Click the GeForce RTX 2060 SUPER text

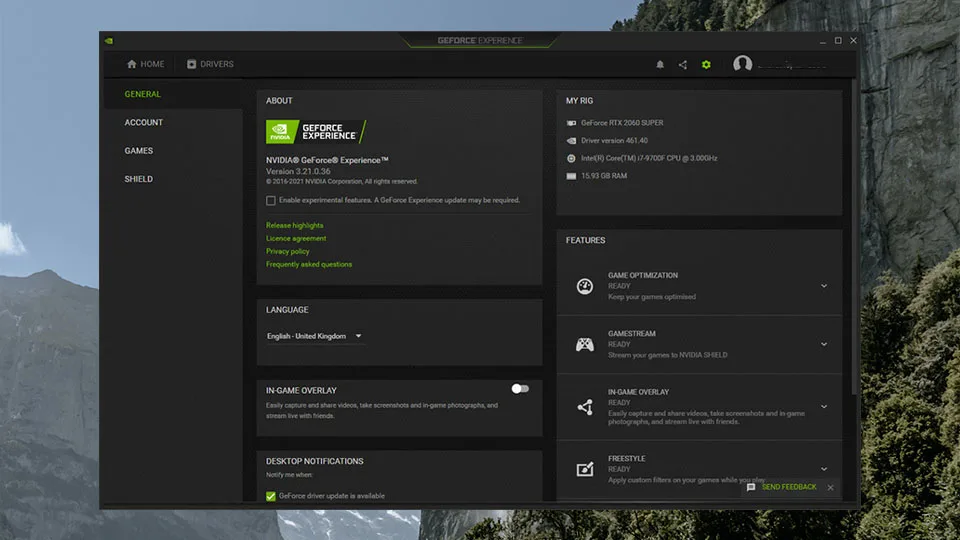click(622, 123)
